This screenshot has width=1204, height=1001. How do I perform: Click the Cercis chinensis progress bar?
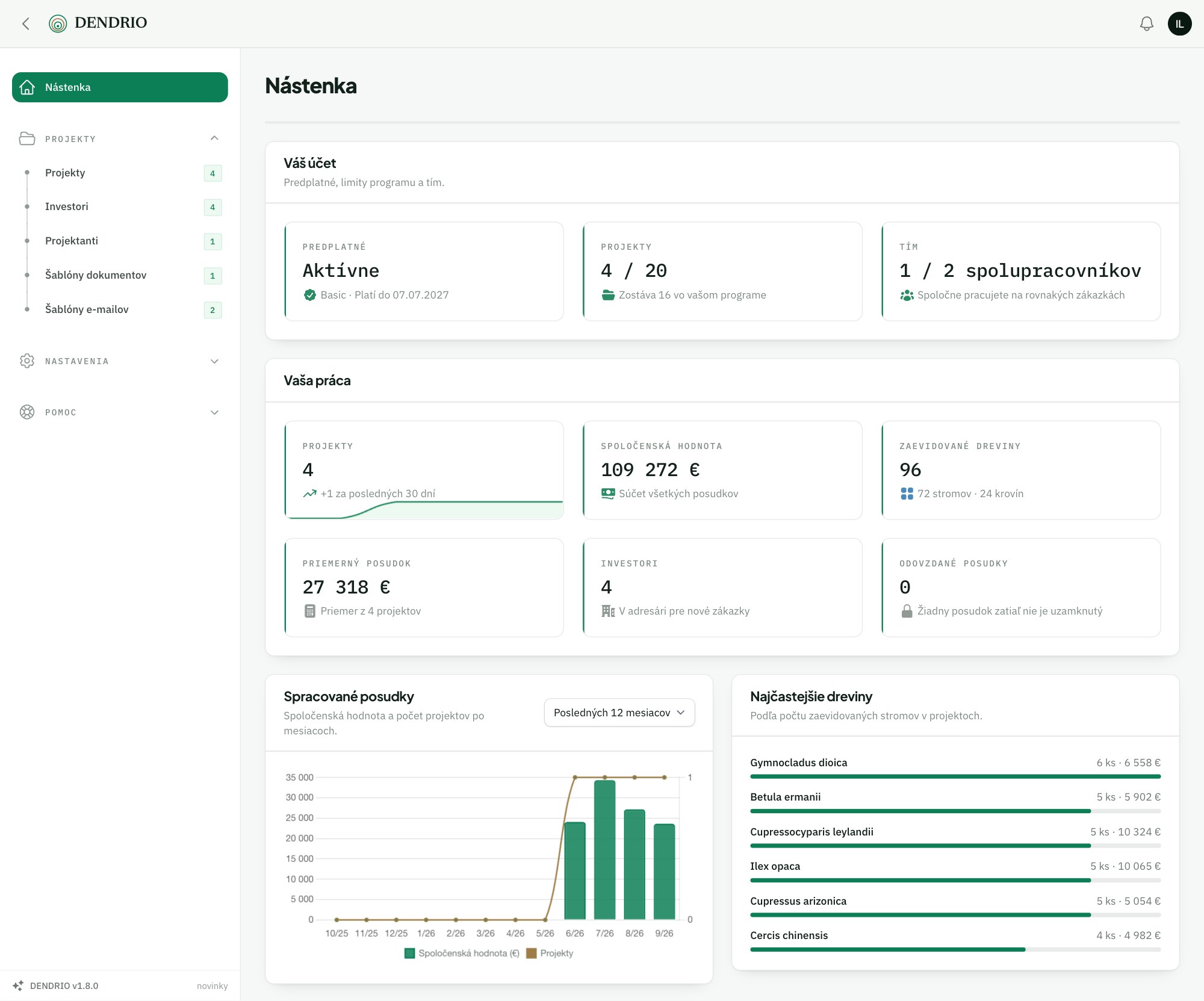pos(955,949)
